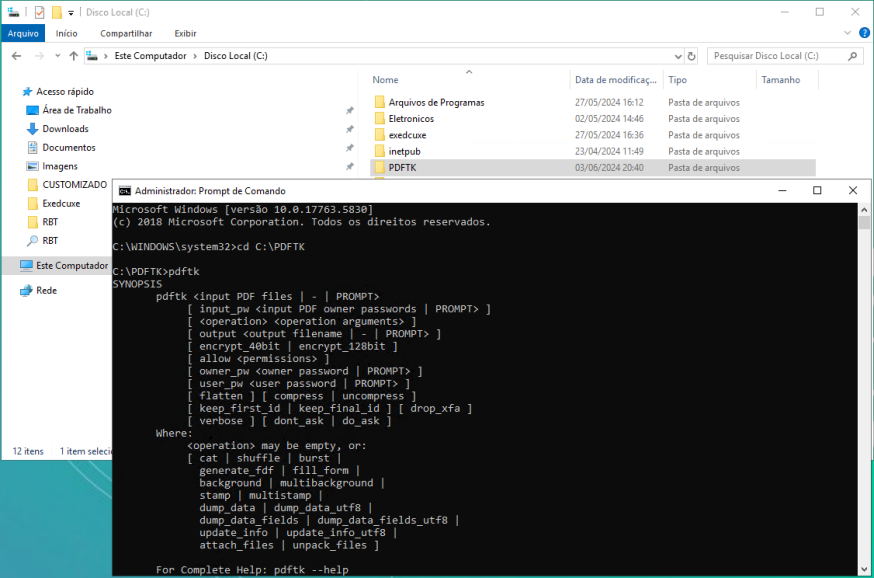Screen dimensions: 874x578
Task: Open the Customize Quick Access Toolbar dropdown
Action: (x=71, y=13)
